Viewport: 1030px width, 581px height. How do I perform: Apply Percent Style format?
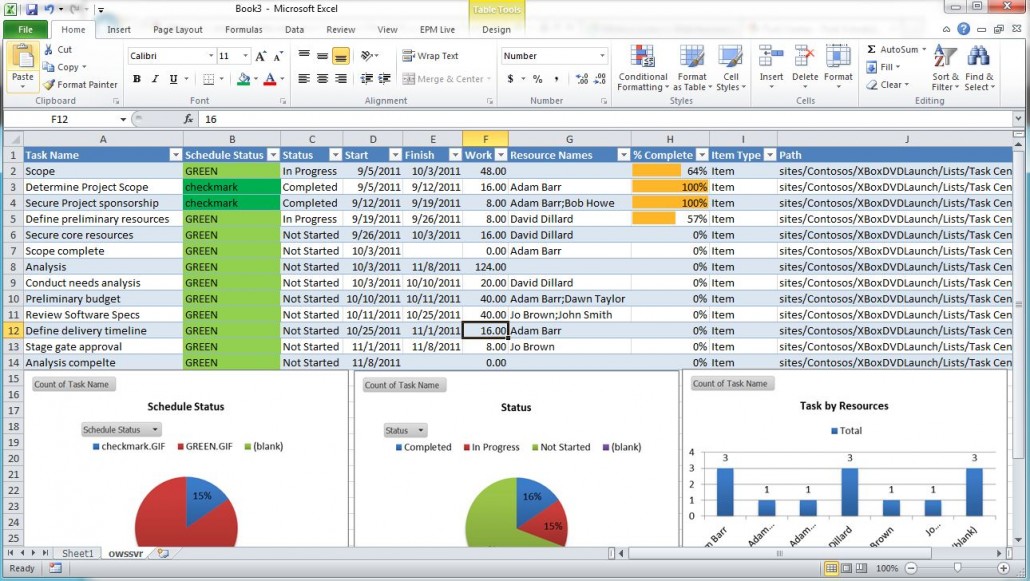click(538, 79)
